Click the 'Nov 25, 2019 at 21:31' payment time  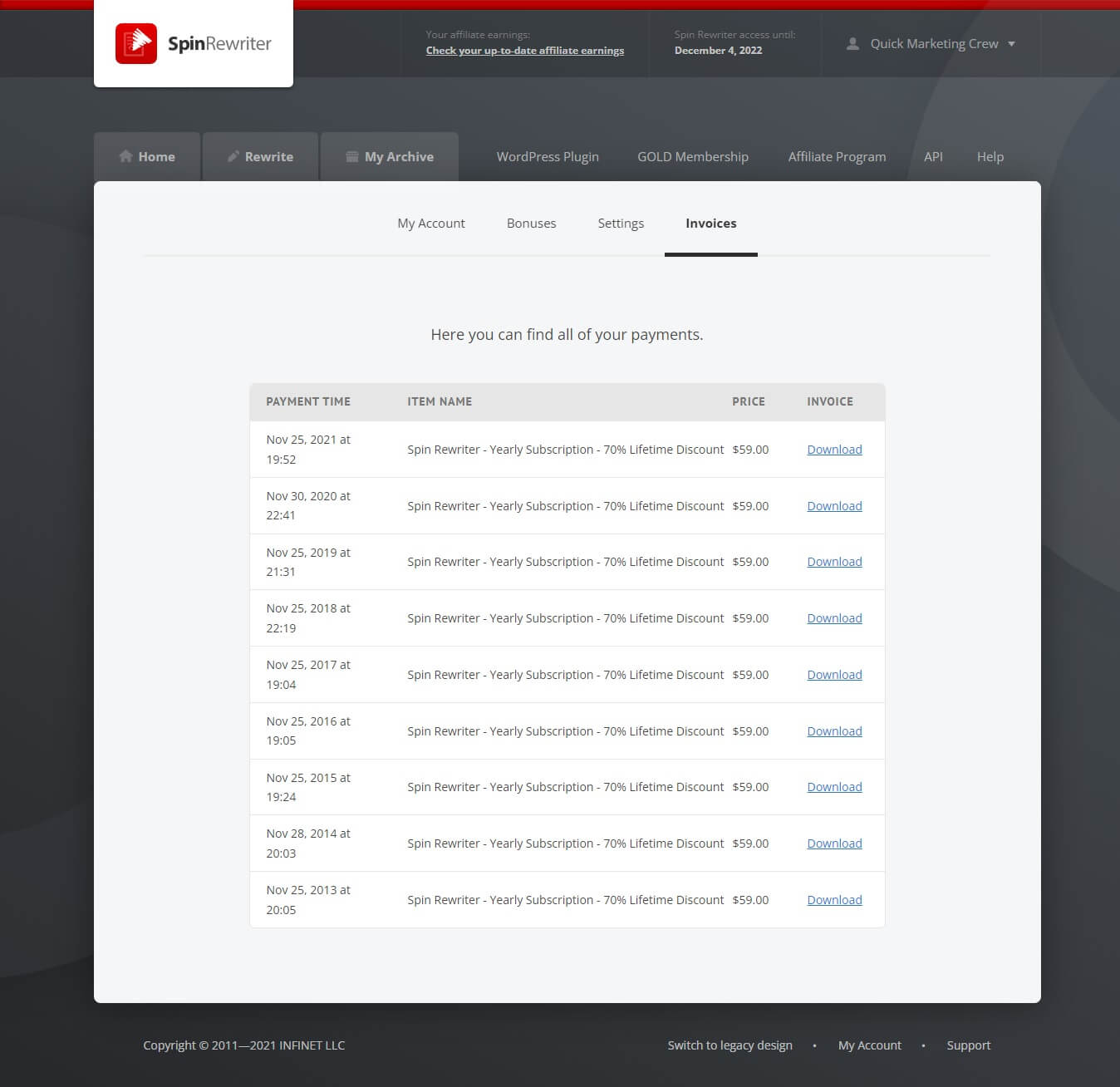(x=308, y=562)
